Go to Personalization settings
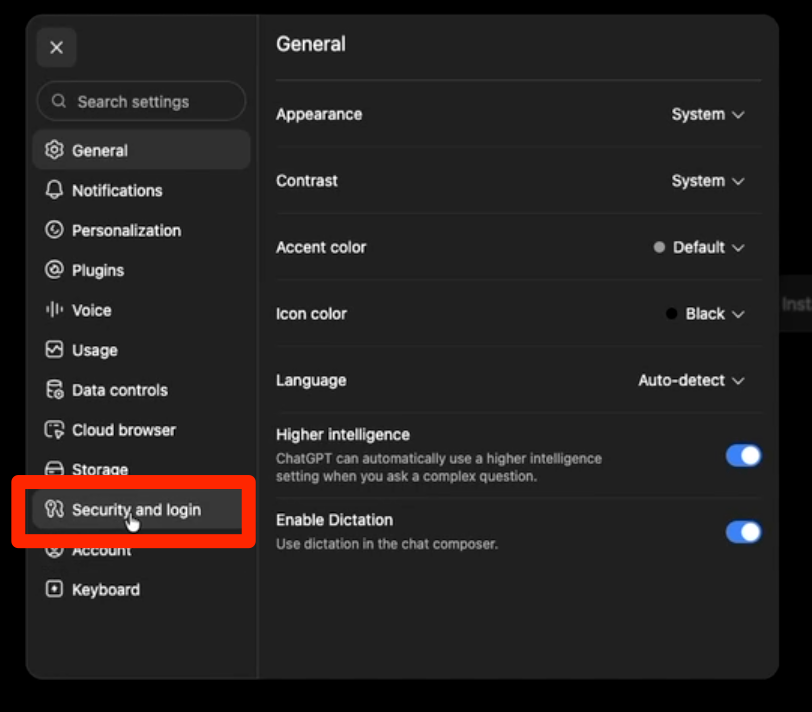Screen dimensions: 812x712 [x=141, y=230]
